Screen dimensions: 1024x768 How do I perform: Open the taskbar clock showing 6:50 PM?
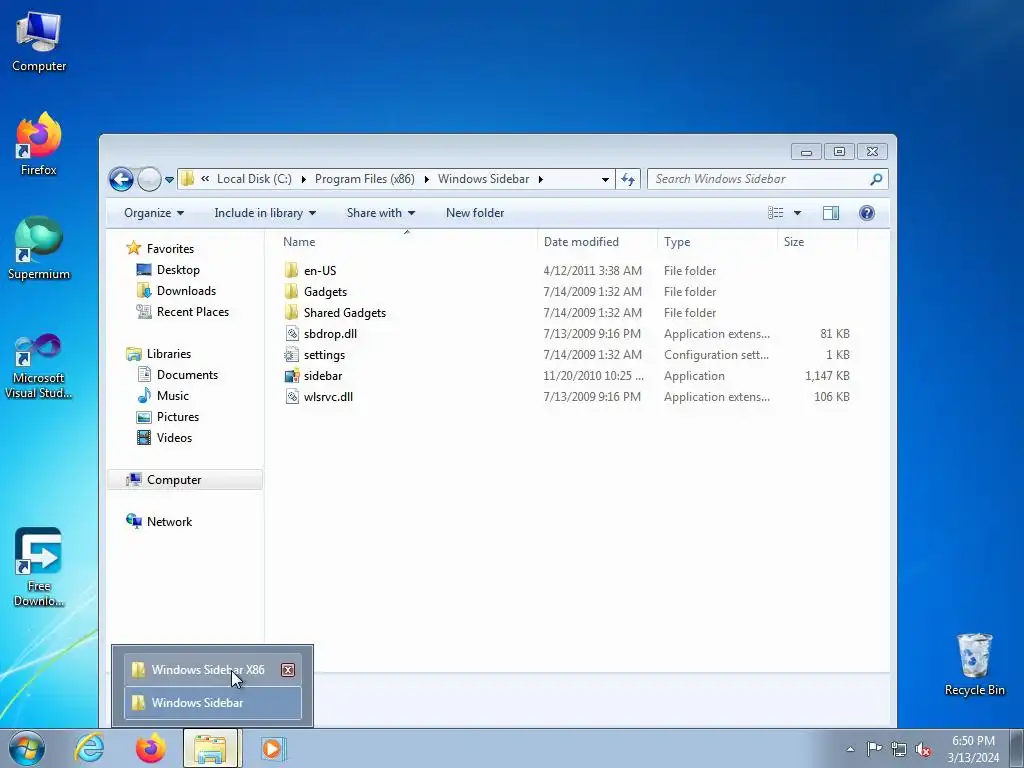[973, 749]
